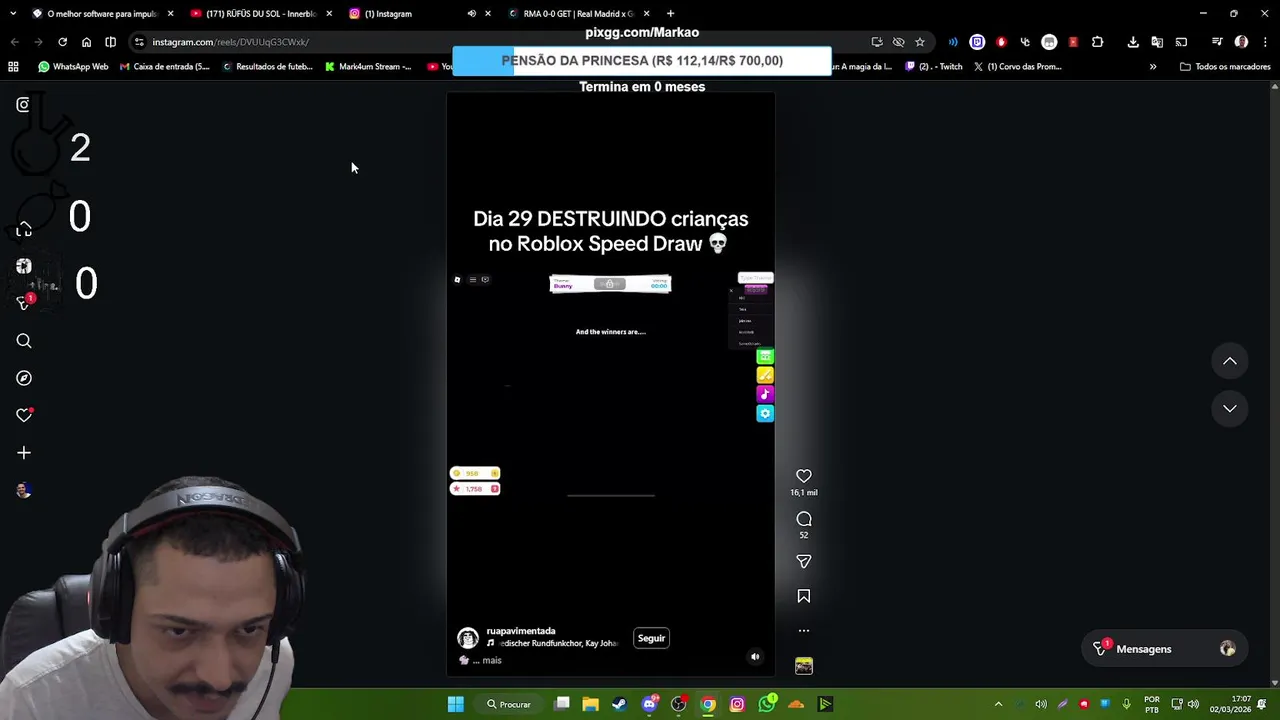This screenshot has height=720, width=1280.
Task: Open File Explorer from the taskbar
Action: click(591, 704)
